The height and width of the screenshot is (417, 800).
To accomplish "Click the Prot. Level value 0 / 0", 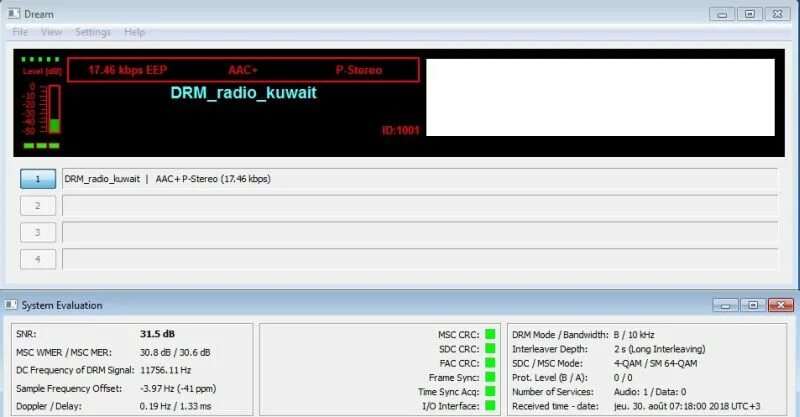I will pyautogui.click(x=623, y=378).
